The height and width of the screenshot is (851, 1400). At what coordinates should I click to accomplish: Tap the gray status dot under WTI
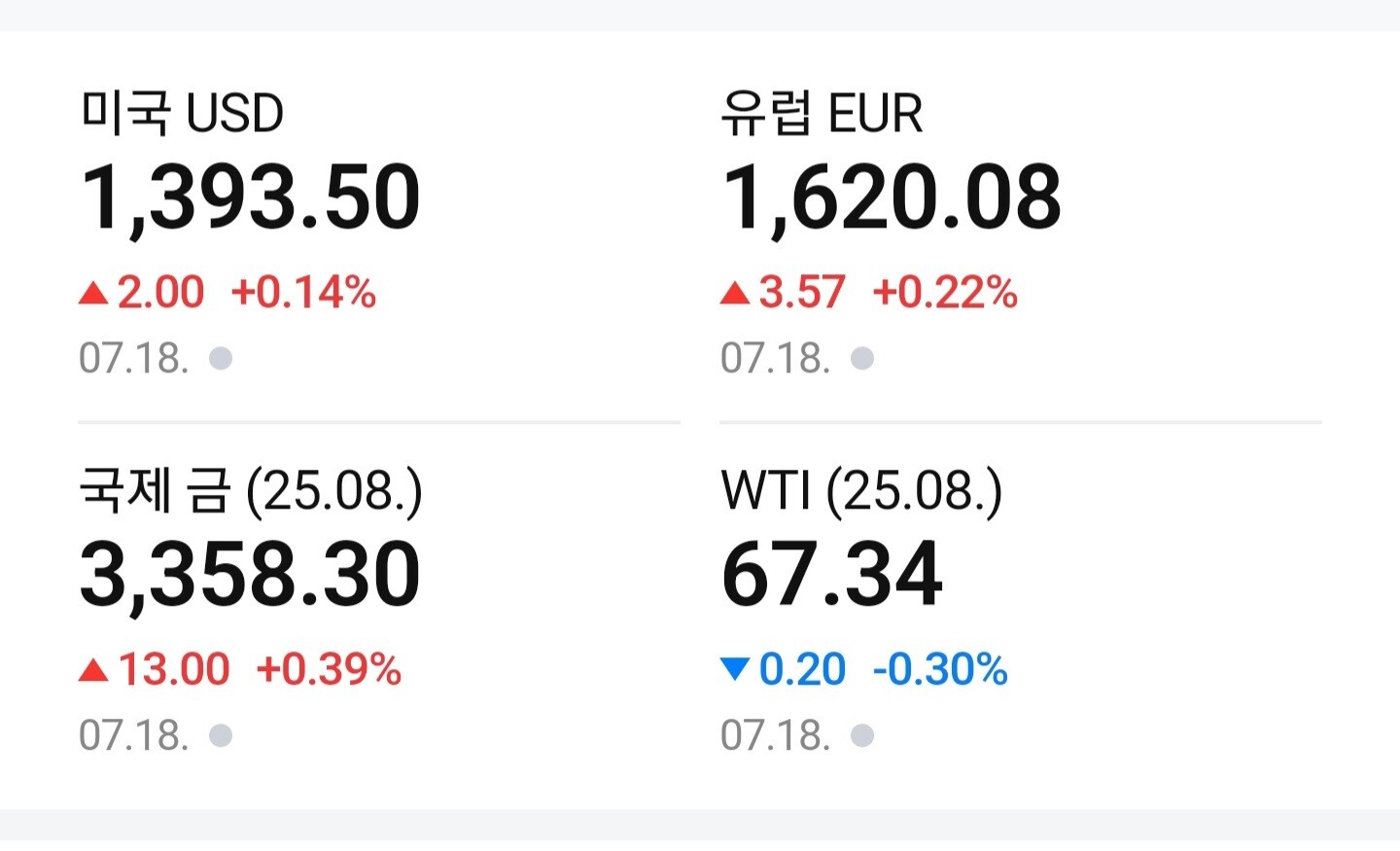tap(862, 735)
